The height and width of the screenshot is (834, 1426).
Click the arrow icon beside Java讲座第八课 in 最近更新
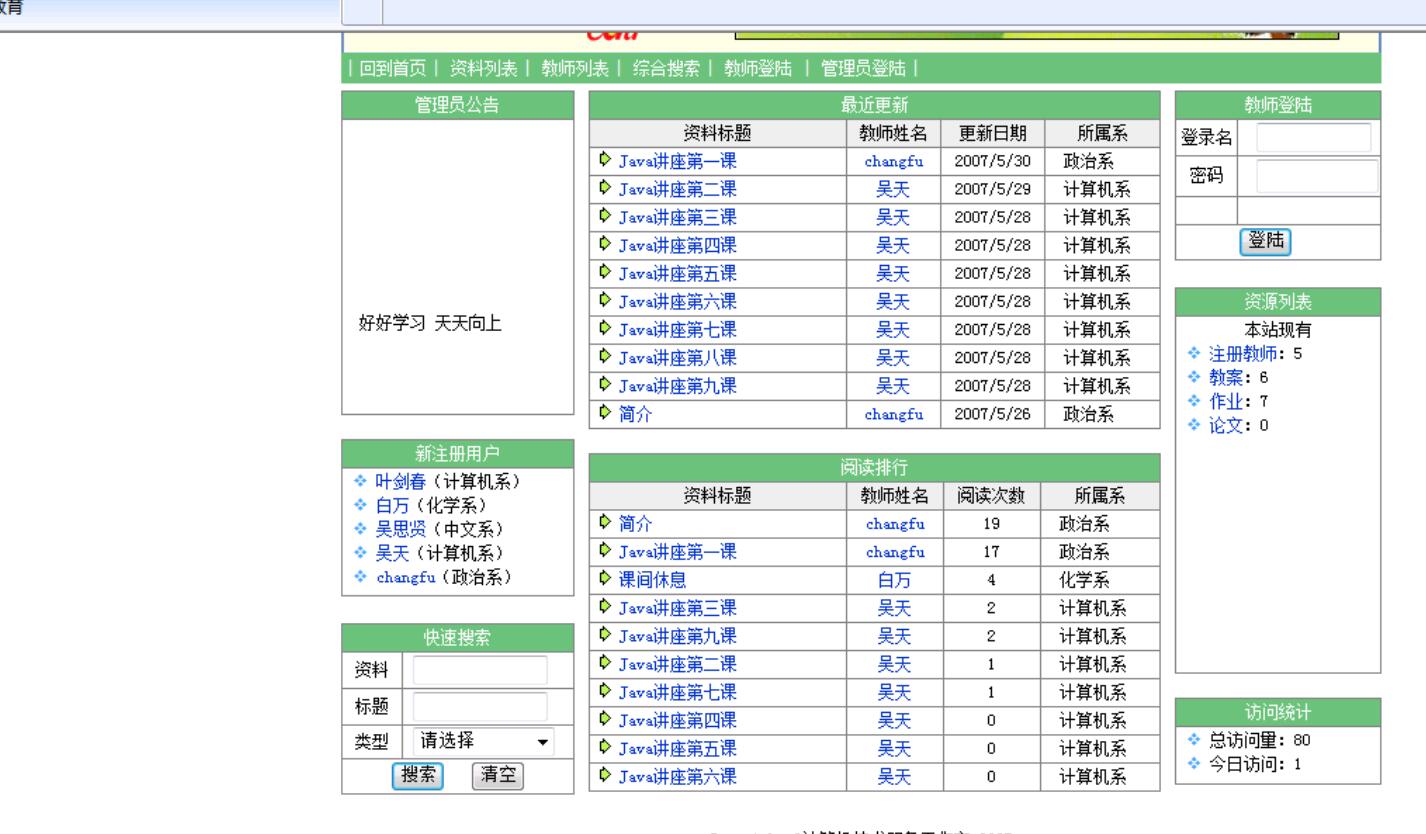[x=605, y=355]
